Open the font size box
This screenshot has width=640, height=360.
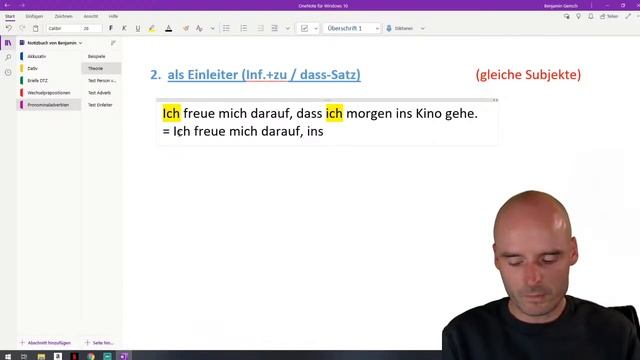pyautogui.click(x=92, y=28)
